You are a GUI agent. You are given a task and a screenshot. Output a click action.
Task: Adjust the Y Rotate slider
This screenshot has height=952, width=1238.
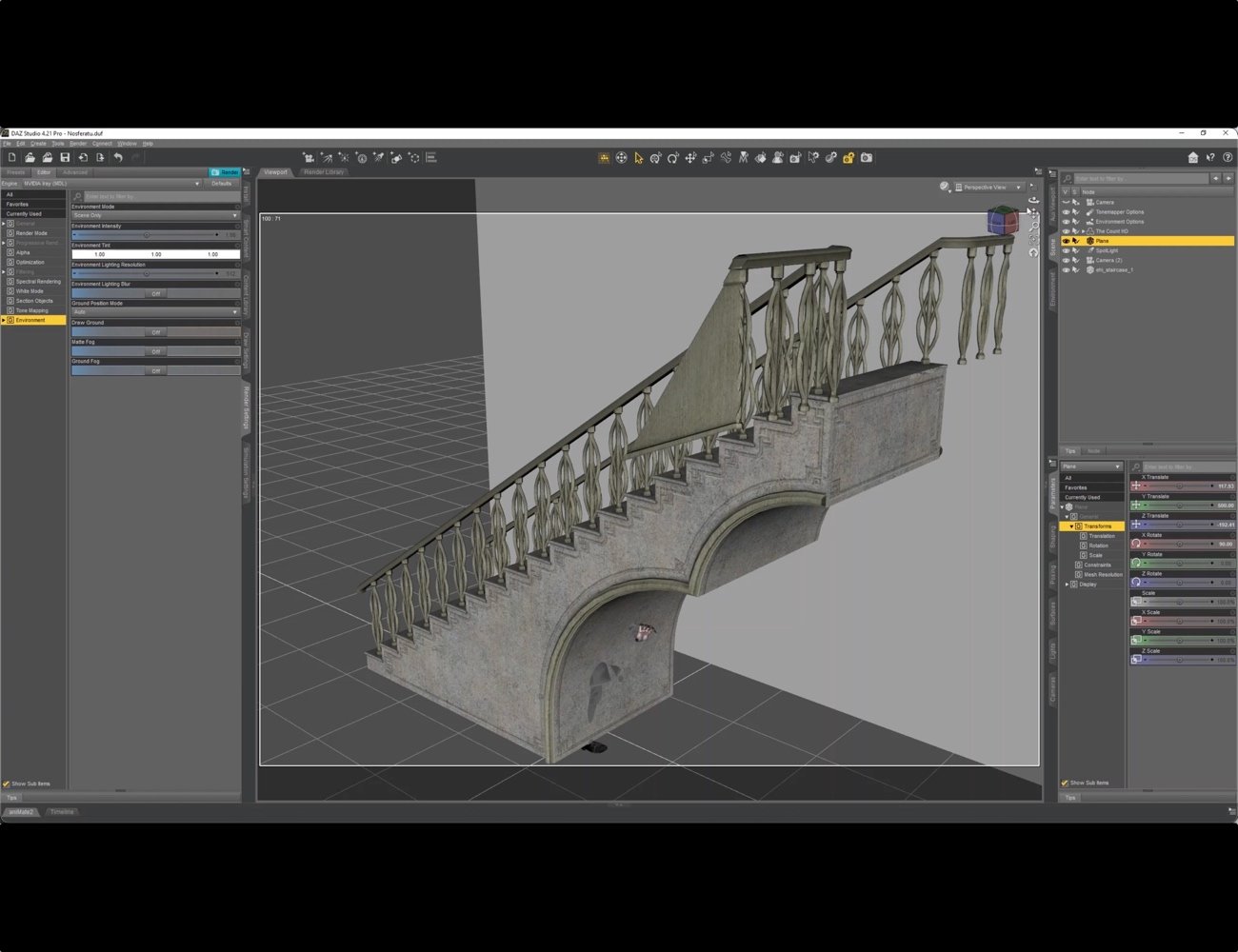[1180, 564]
